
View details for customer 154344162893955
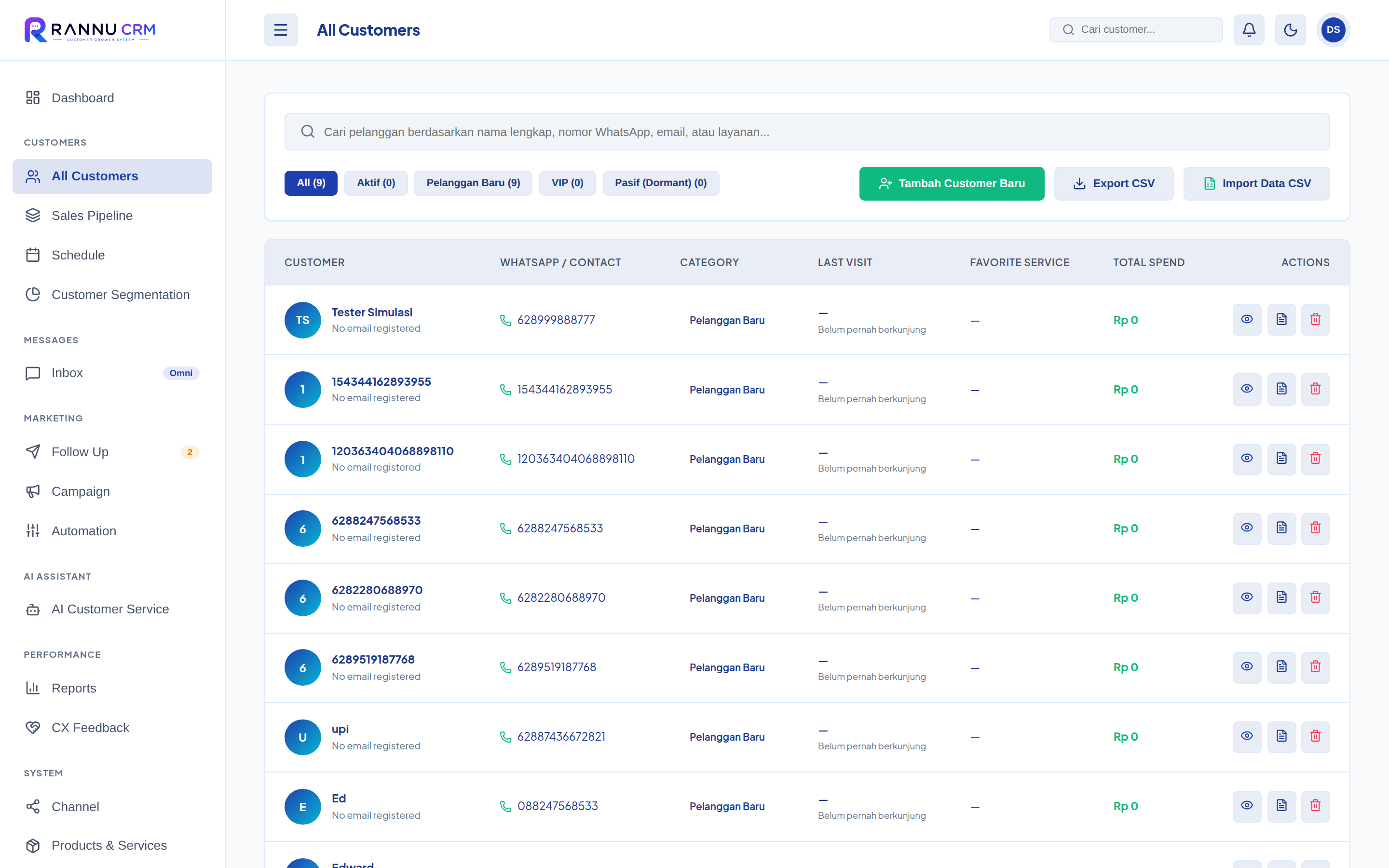tap(1247, 389)
